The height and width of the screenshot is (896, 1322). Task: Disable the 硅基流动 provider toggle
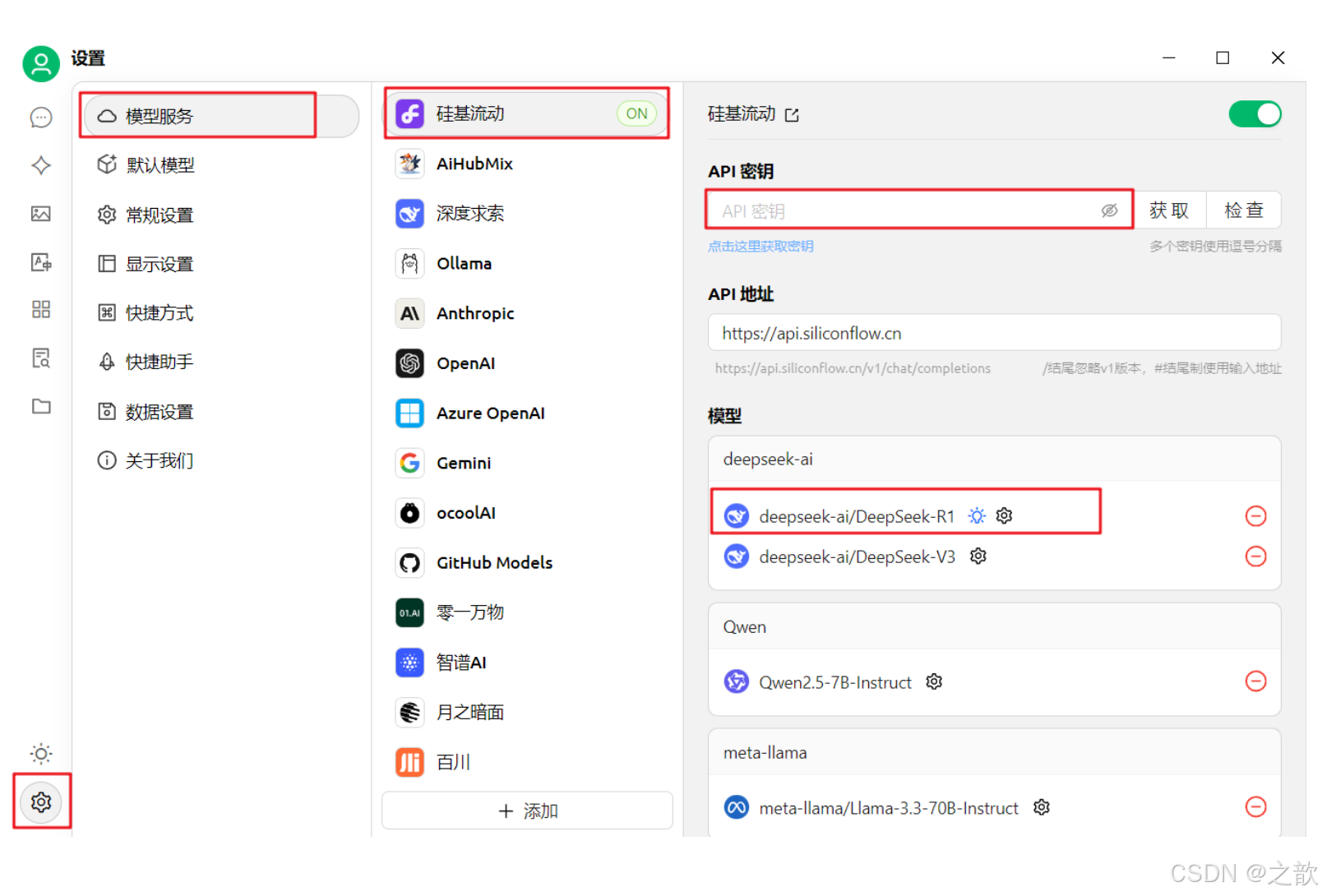point(1255,113)
